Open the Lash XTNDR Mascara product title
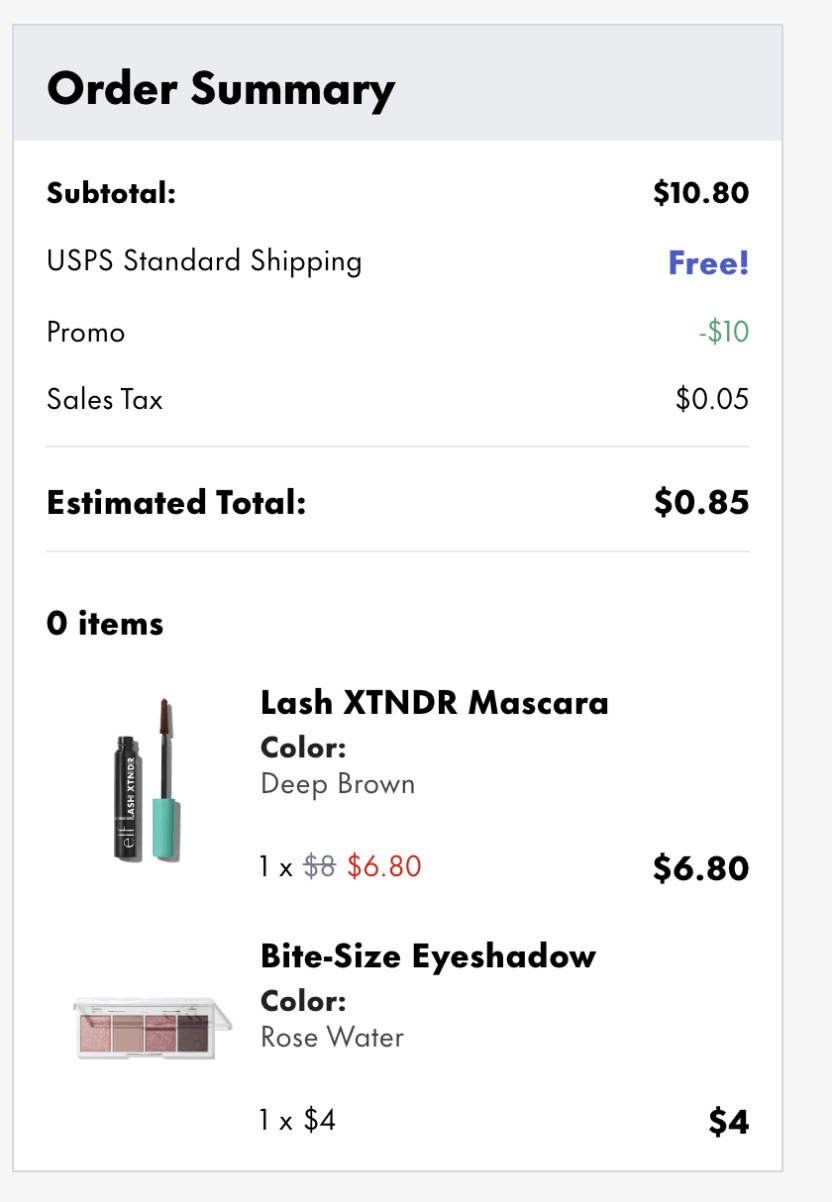 [434, 702]
